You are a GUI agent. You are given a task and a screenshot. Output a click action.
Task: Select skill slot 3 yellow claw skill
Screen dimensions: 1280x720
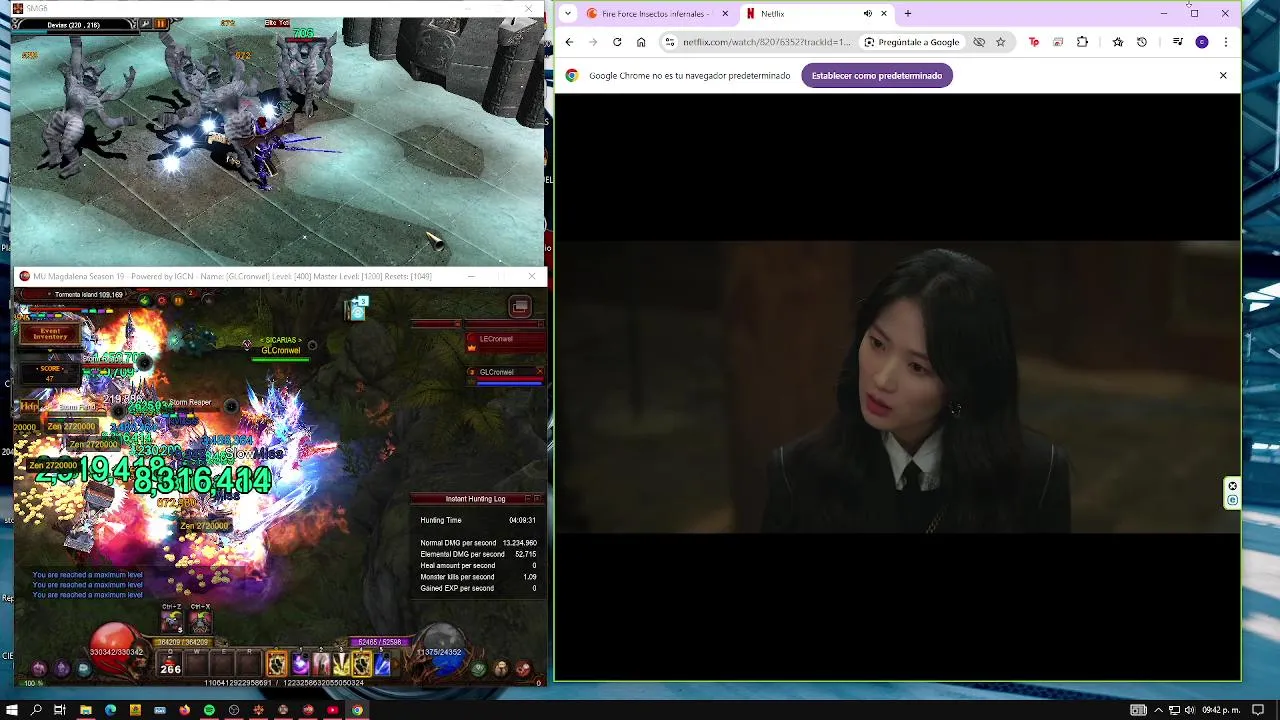point(341,663)
